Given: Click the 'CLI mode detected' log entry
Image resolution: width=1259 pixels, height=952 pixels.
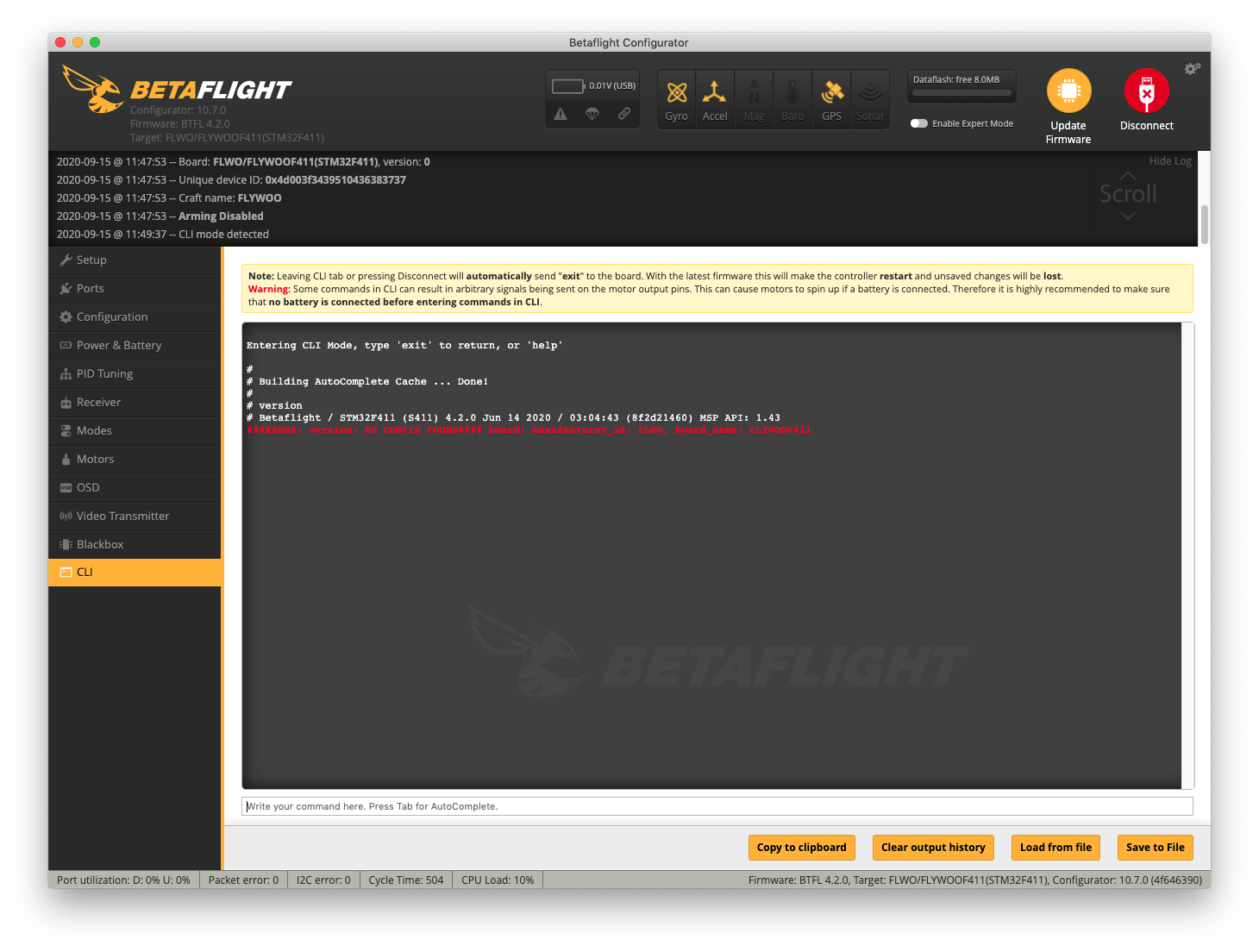Looking at the screenshot, I should 163,235.
